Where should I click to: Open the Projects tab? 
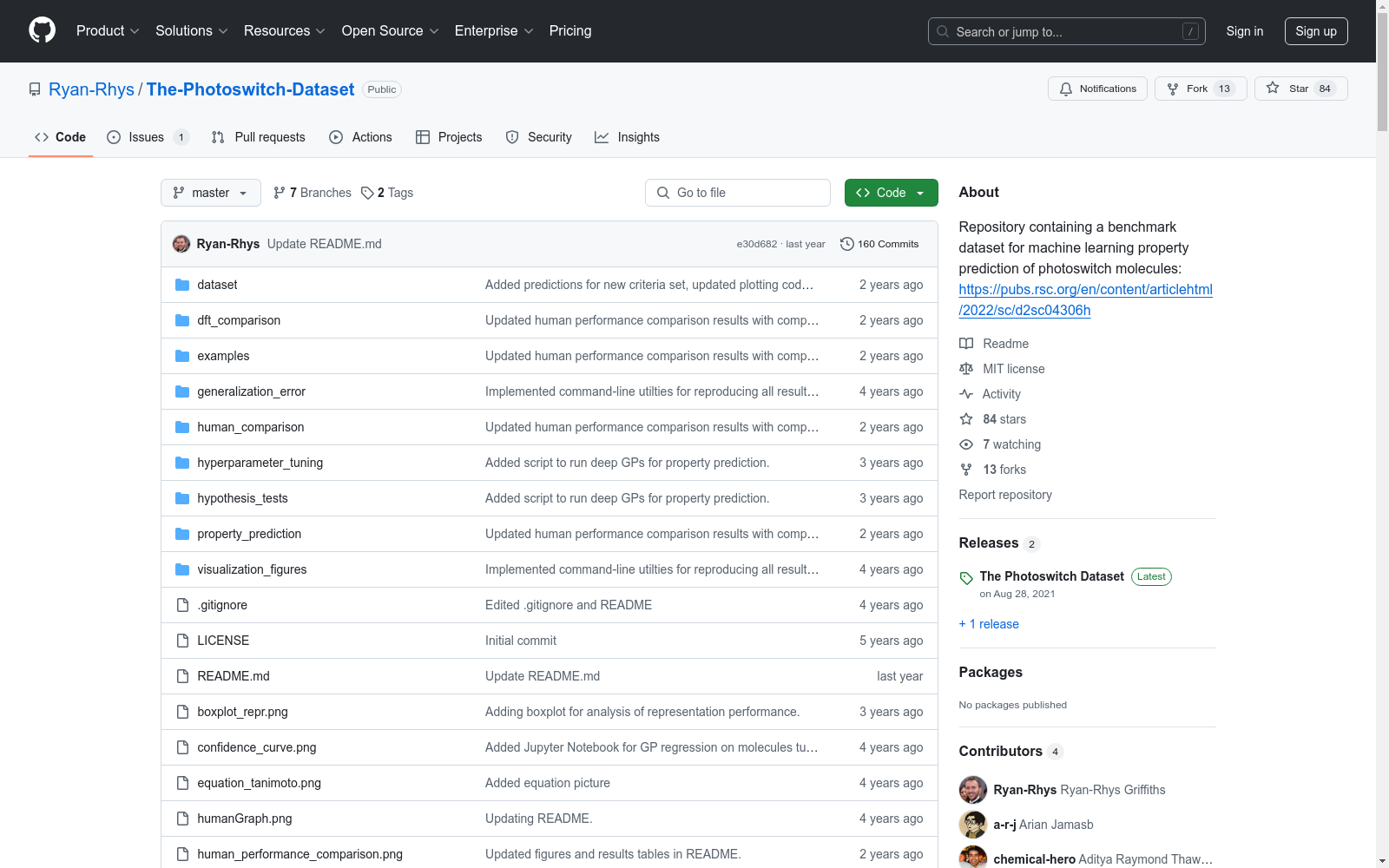(x=449, y=137)
